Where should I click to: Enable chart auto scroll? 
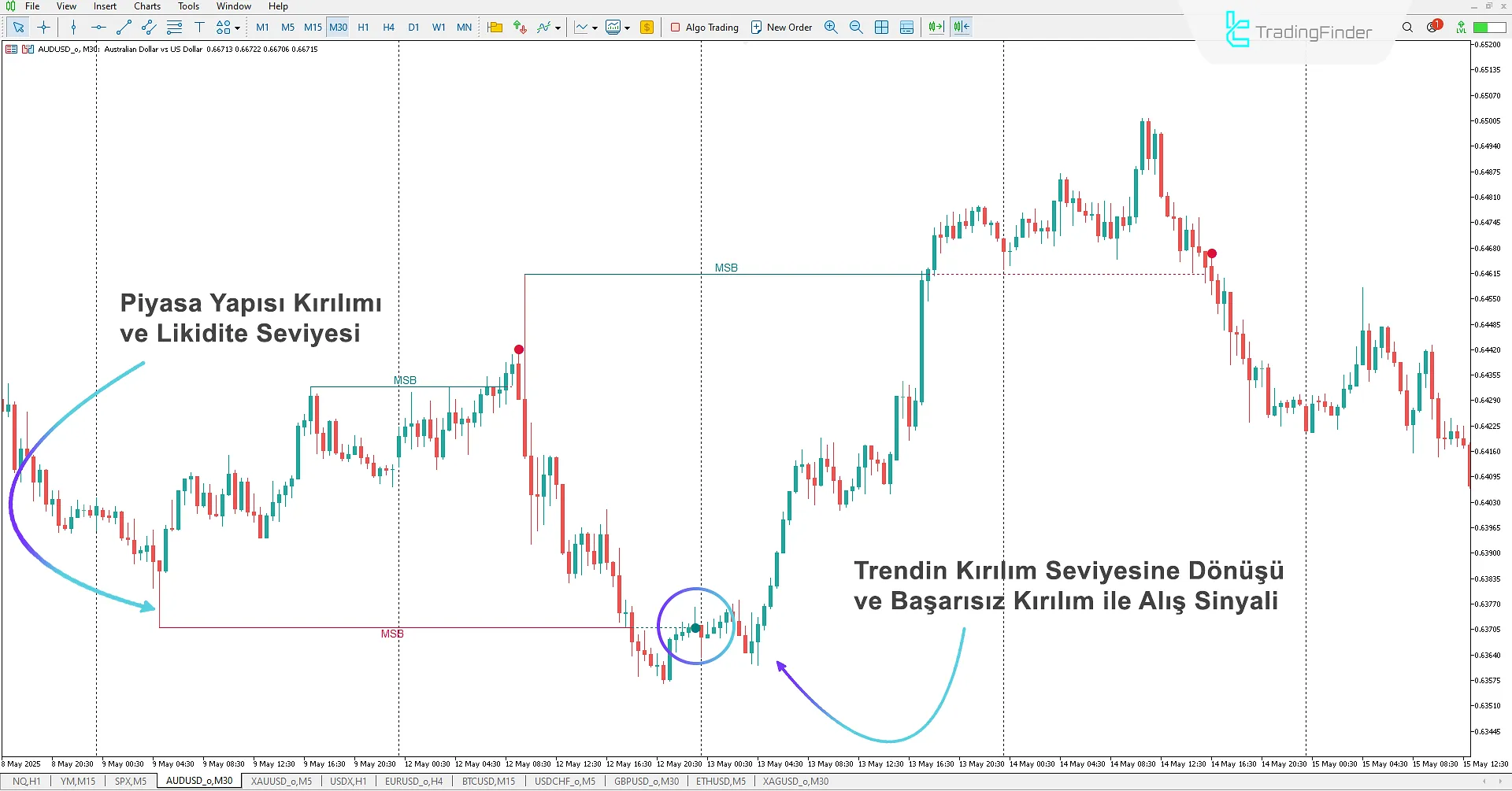[936, 27]
